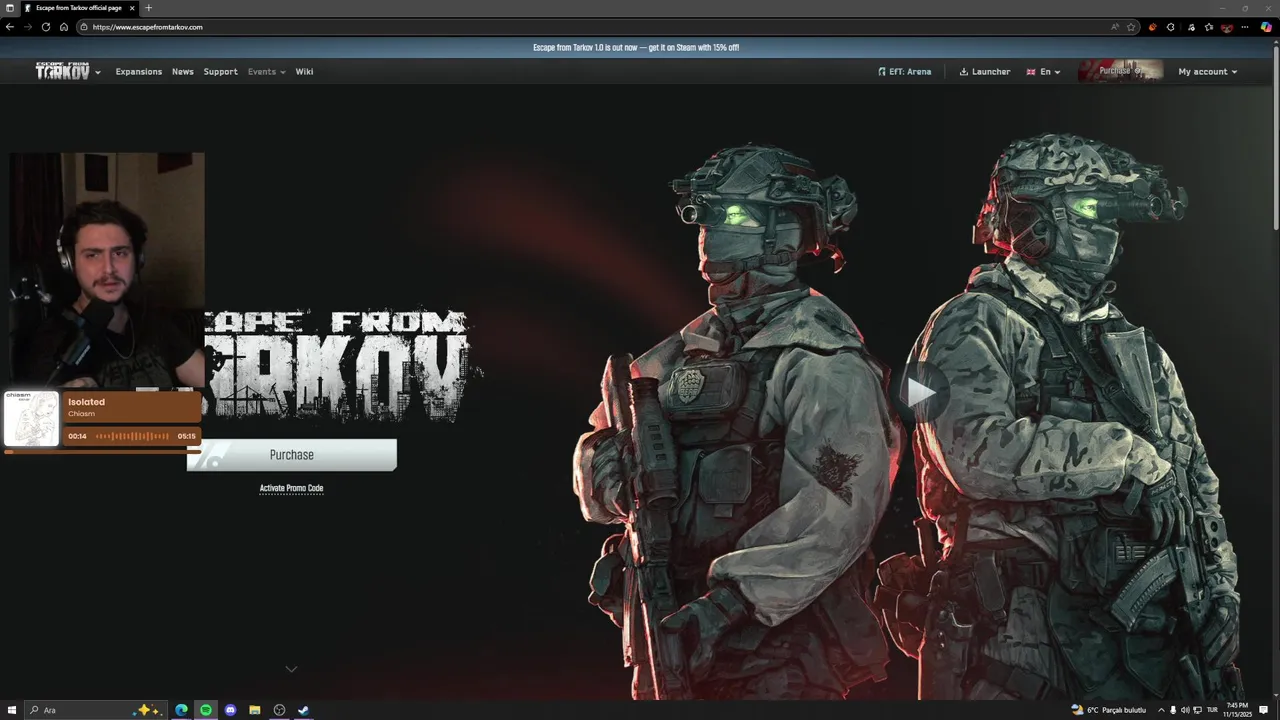The width and height of the screenshot is (1280, 720).
Task: Open the orange extension icon
Action: pos(1152,27)
